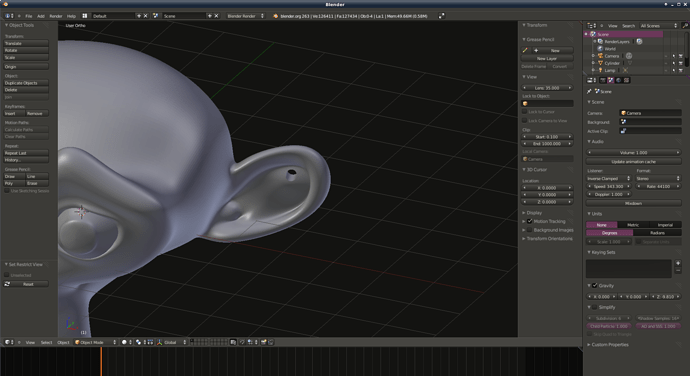
Task: Open the Object Mode dropdown
Action: [95, 342]
